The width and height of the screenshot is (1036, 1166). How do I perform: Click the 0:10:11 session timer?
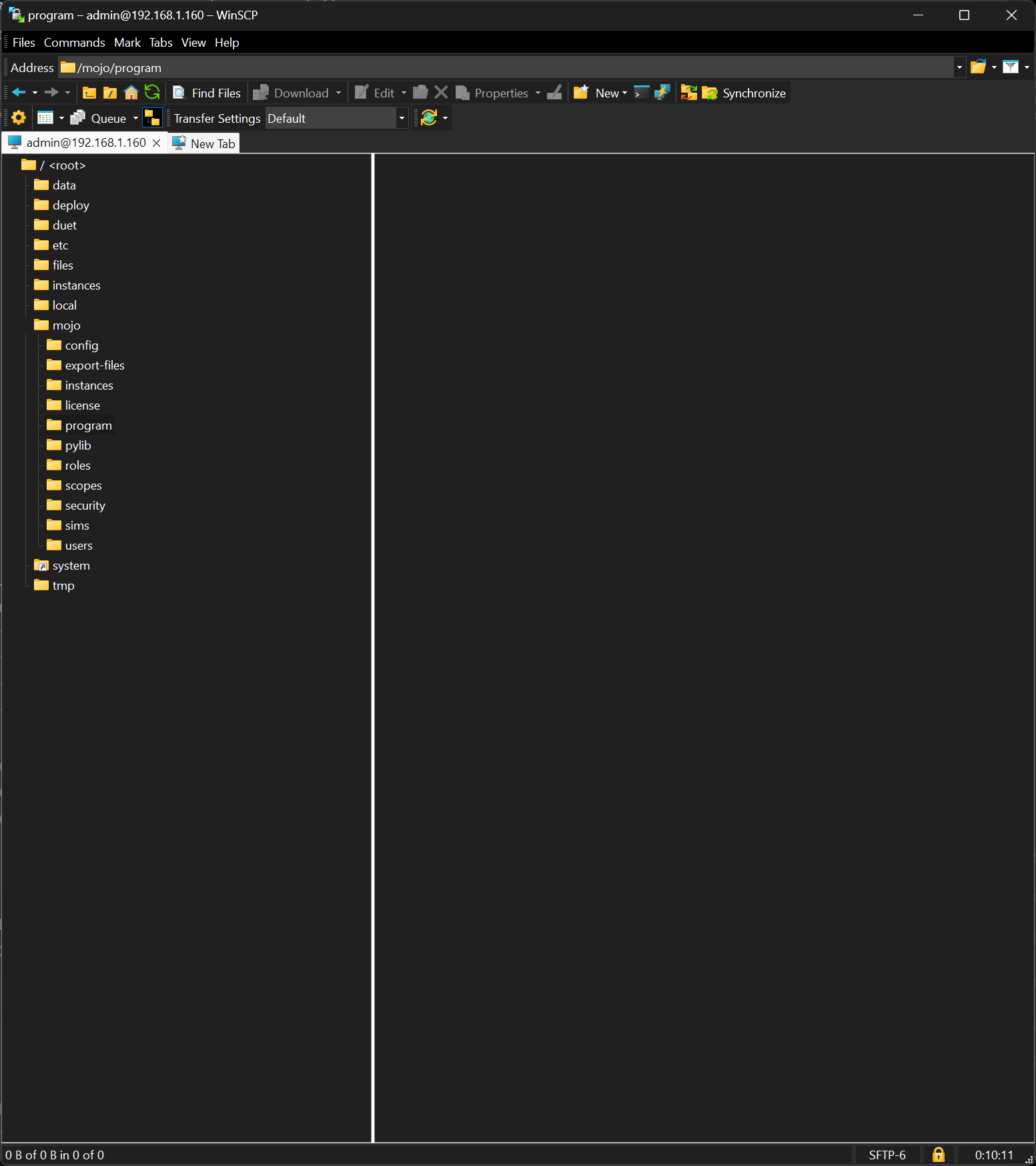click(x=994, y=1155)
